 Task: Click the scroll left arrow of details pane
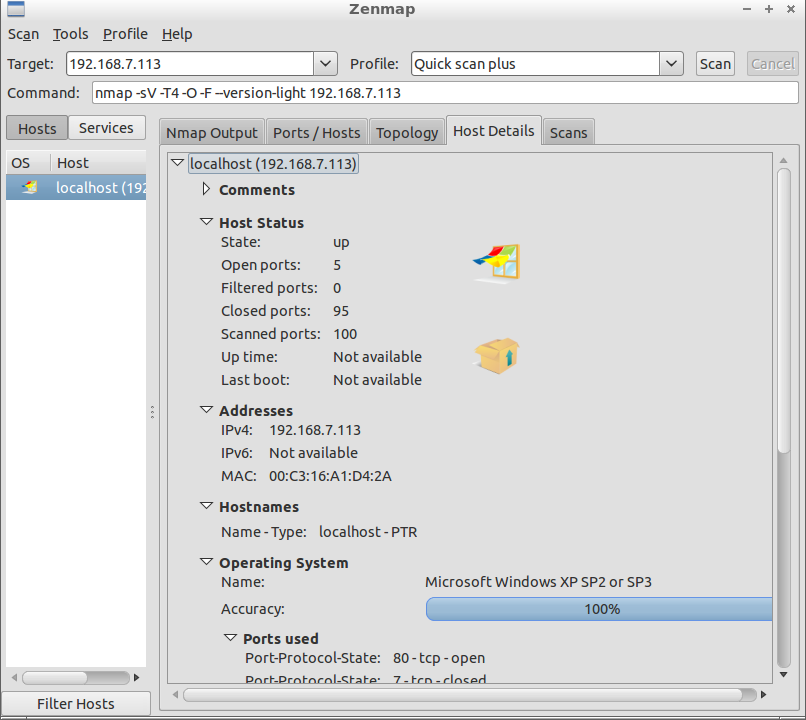176,695
